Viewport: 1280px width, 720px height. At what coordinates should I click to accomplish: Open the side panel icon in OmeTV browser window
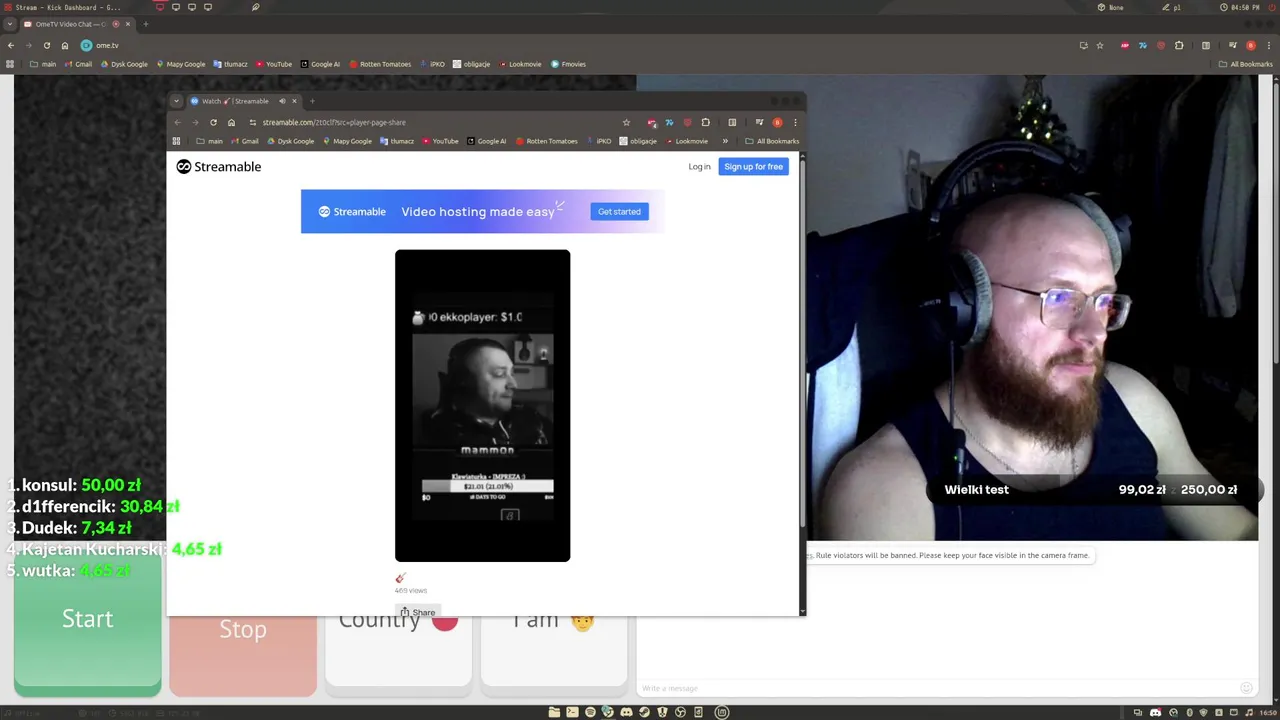click(x=1206, y=45)
